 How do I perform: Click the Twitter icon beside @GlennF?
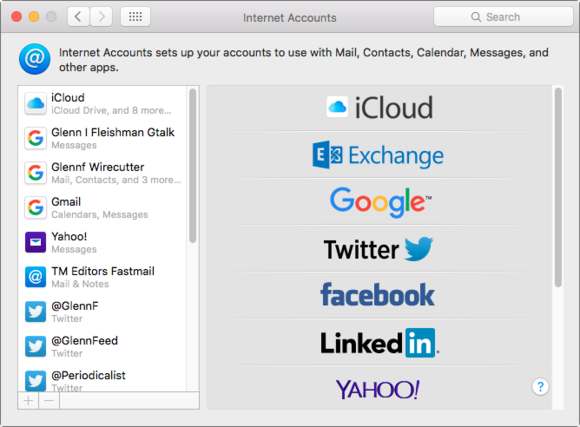[36, 312]
